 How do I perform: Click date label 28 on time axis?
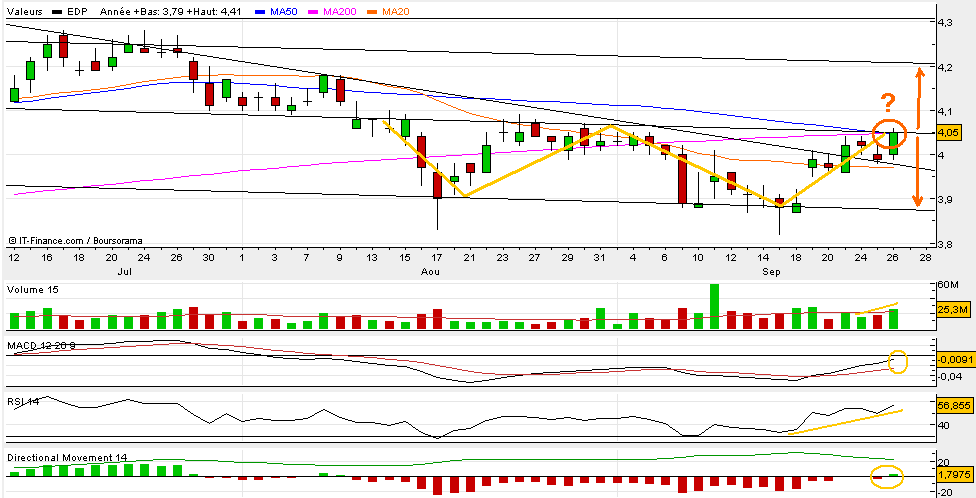[x=926, y=258]
